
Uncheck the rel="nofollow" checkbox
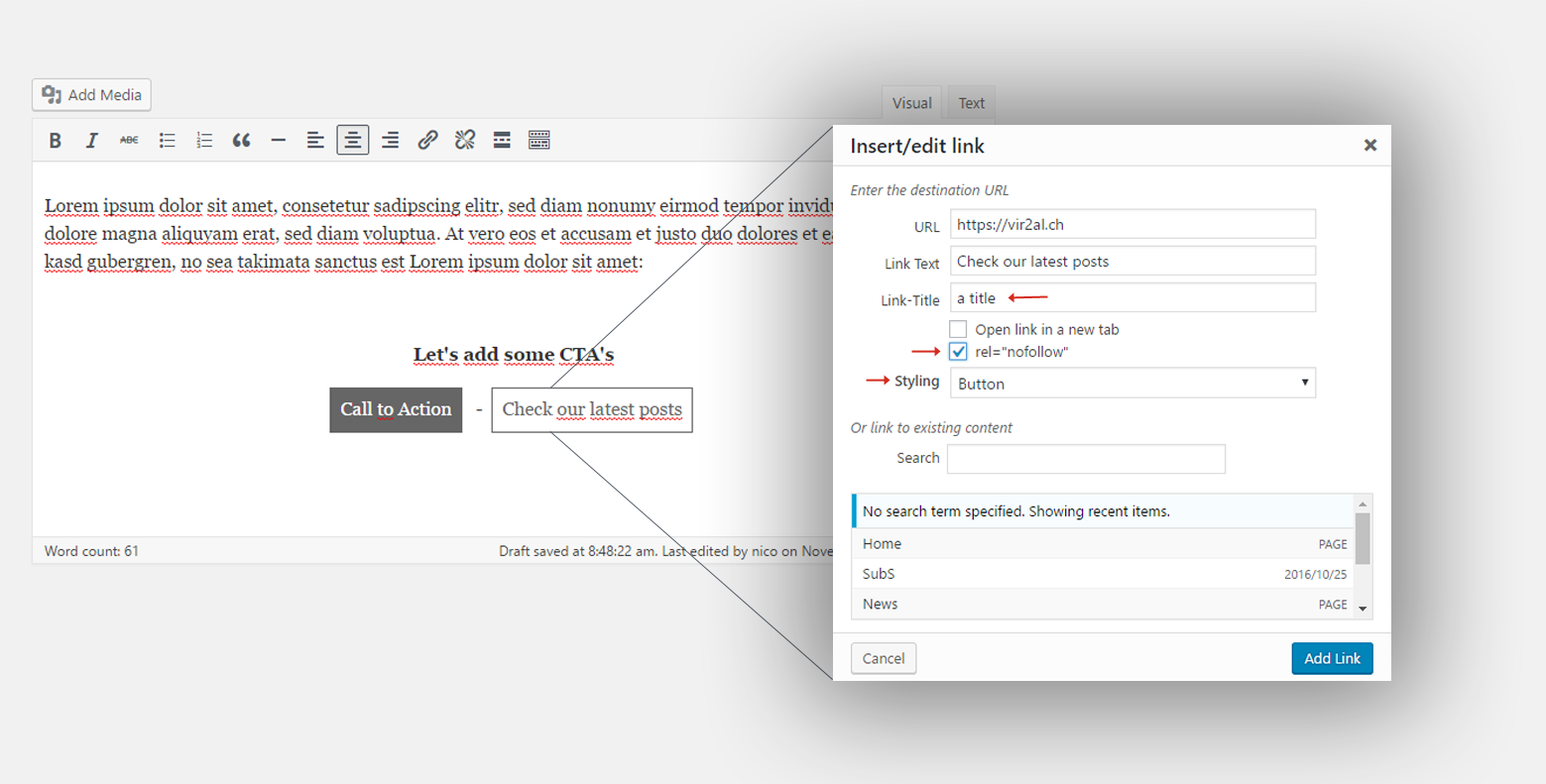(958, 352)
